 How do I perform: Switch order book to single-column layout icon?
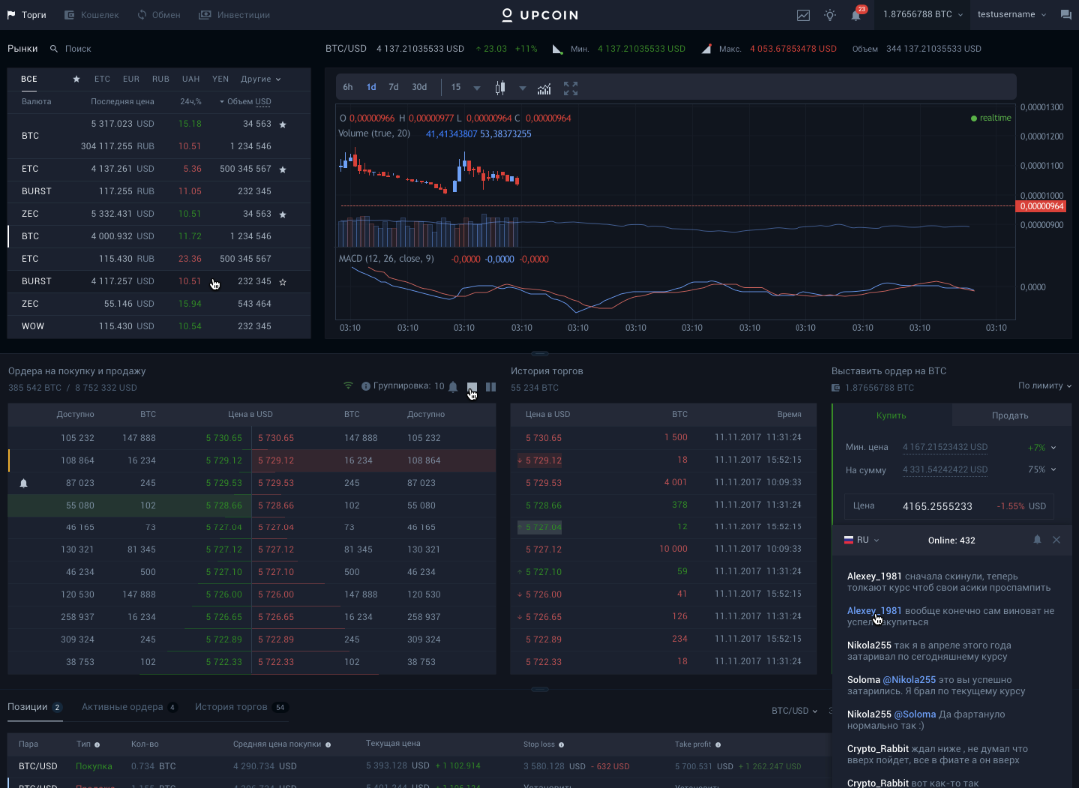pyautogui.click(x=471, y=387)
